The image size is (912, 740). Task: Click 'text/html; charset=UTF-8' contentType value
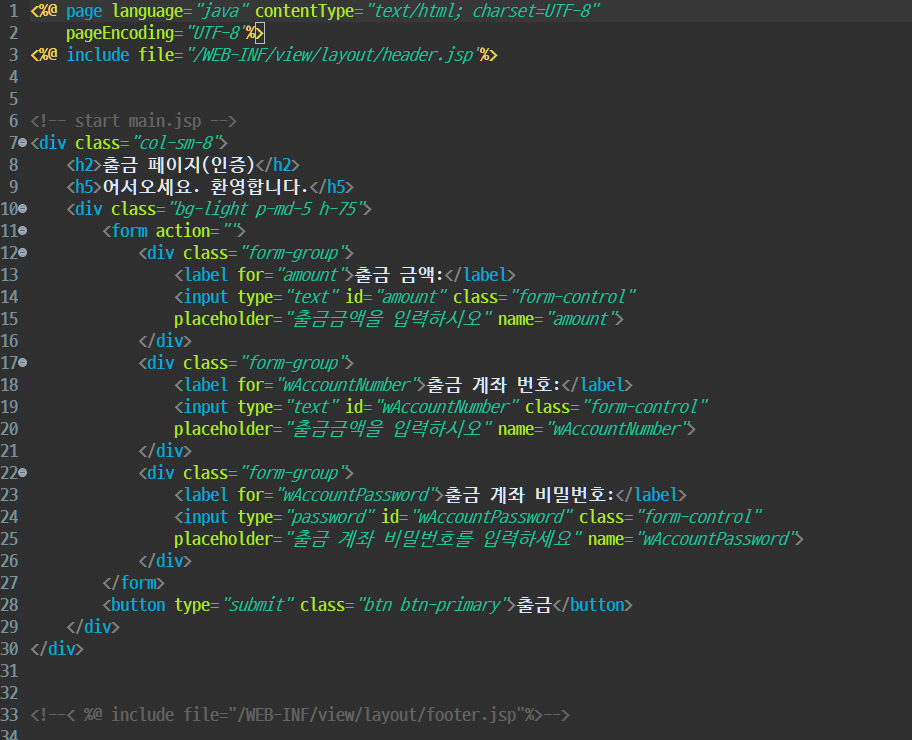coord(483,11)
